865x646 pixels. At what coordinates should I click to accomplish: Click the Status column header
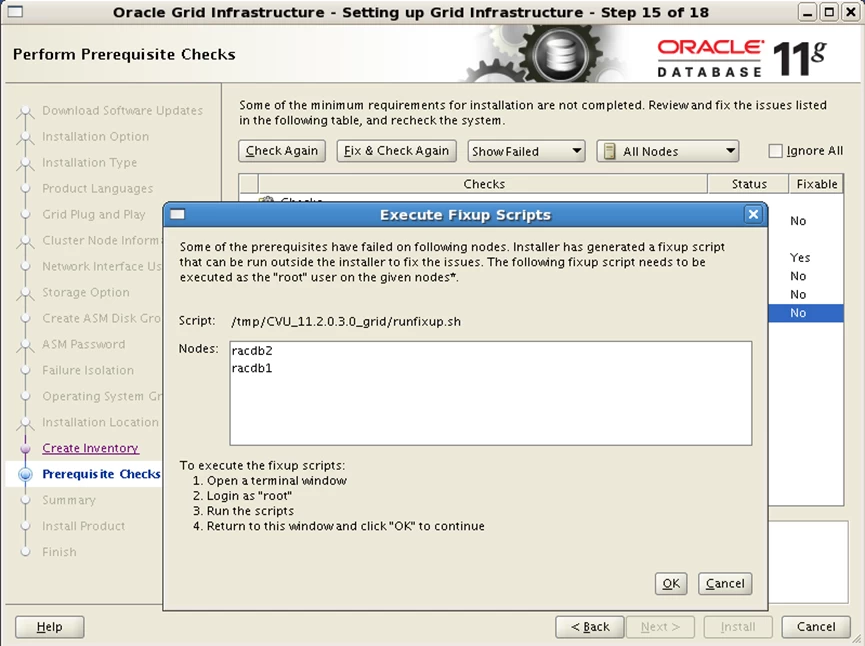(749, 184)
